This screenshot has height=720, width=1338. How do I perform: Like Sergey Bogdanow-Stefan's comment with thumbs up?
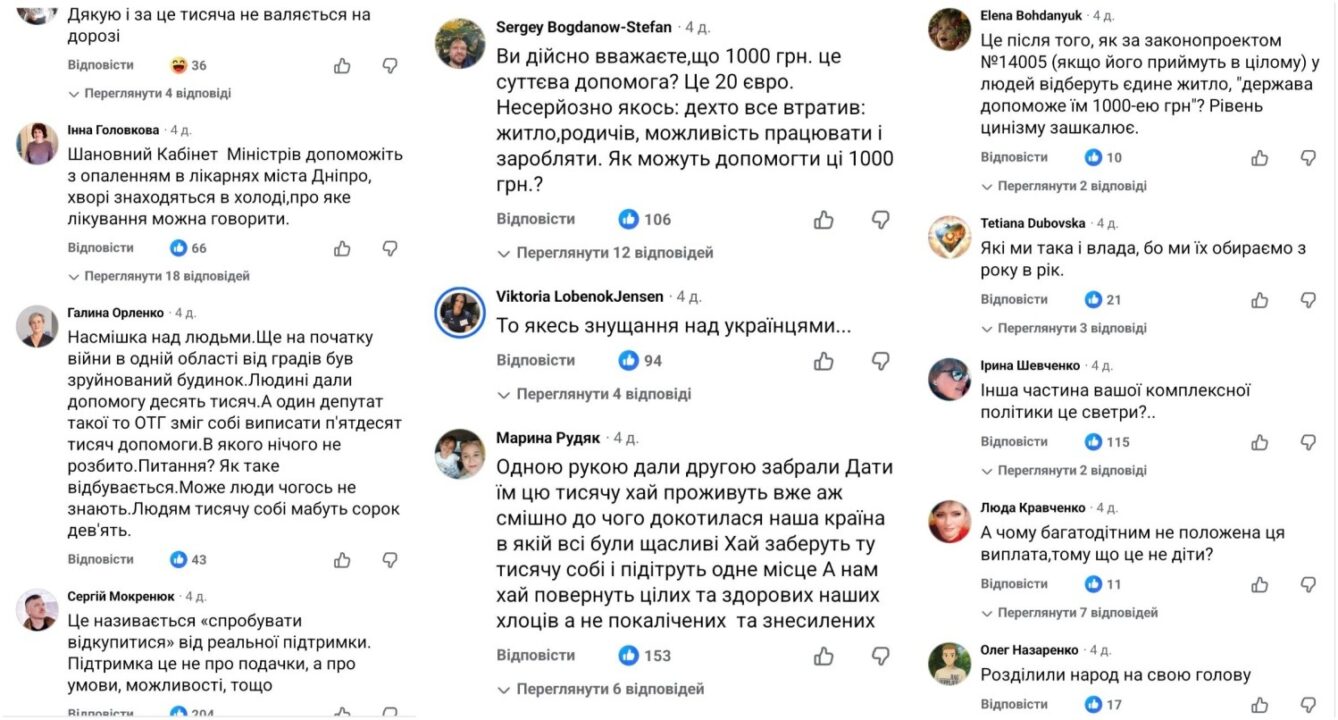pos(823,219)
